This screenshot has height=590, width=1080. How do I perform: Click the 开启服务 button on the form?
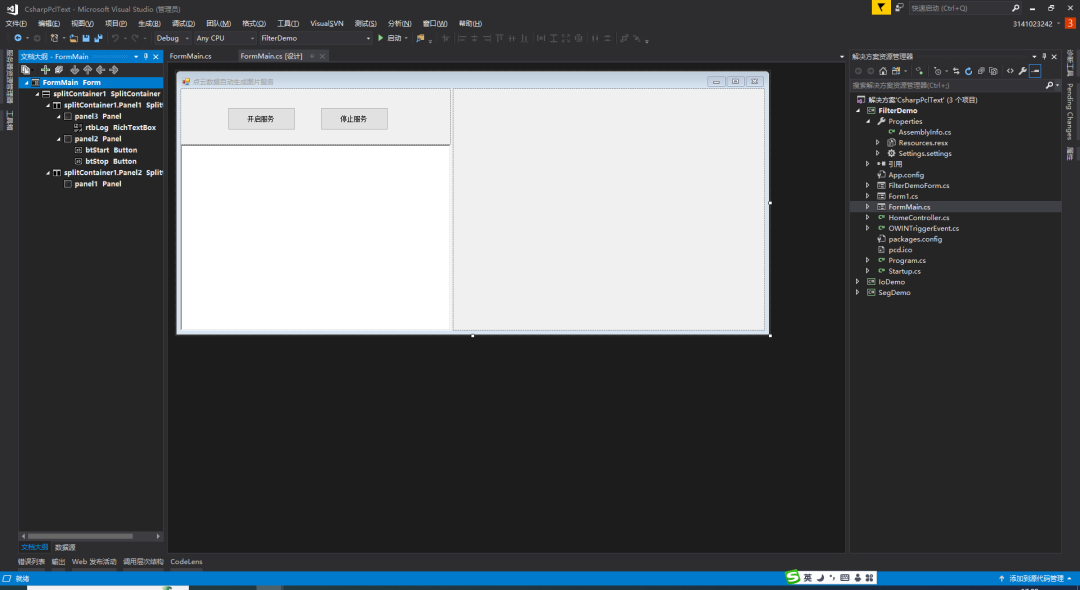[x=261, y=119]
